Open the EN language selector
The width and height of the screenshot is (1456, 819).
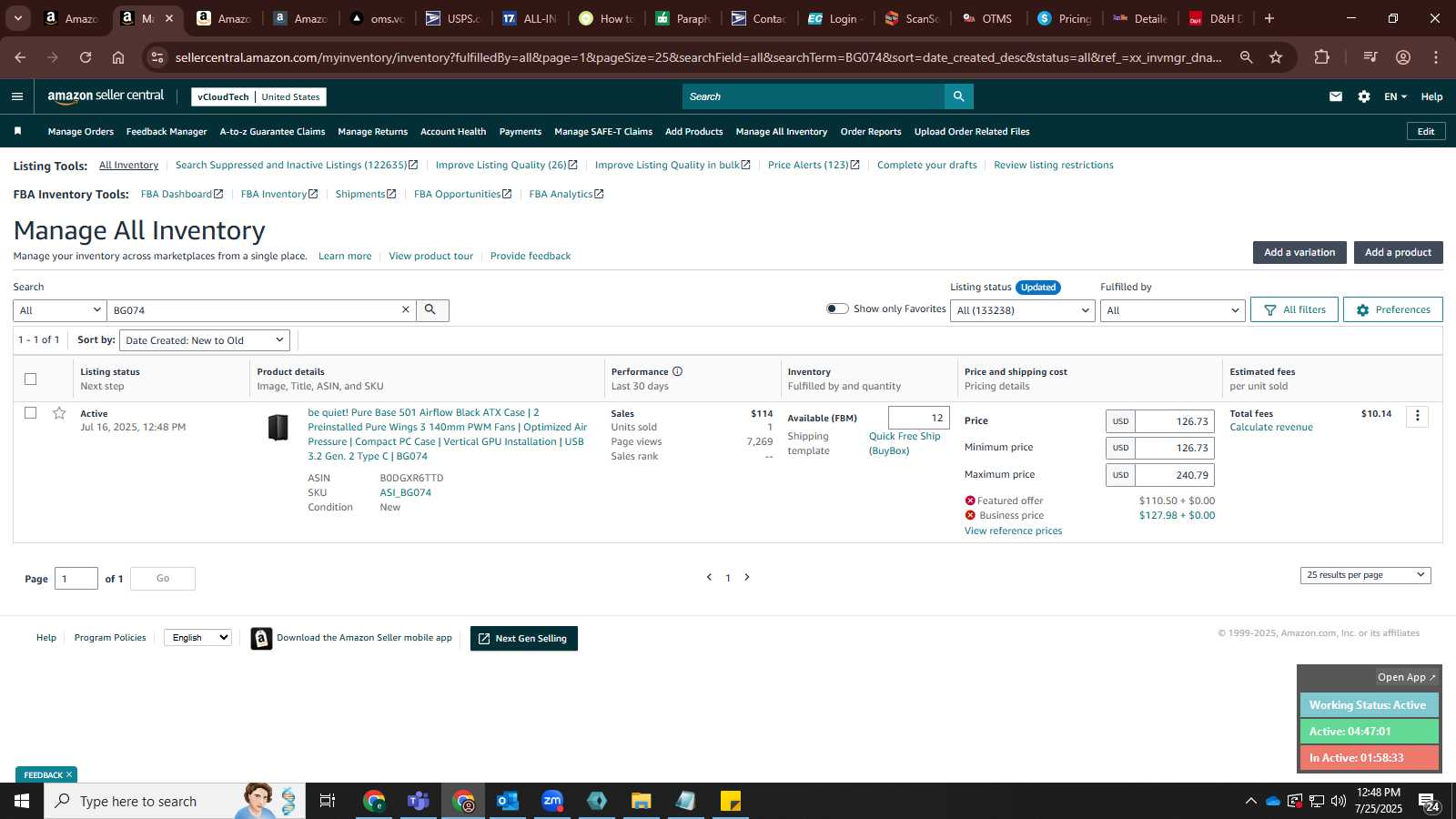1395,96
